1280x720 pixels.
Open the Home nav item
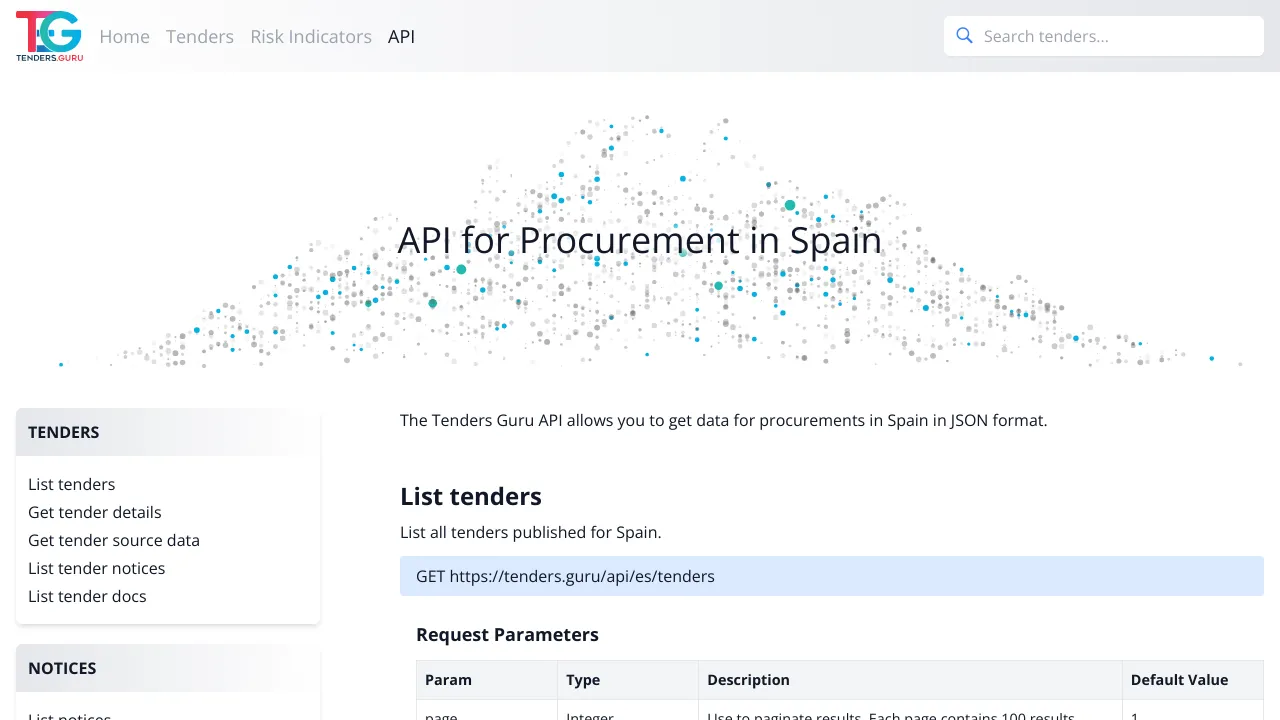pos(124,36)
